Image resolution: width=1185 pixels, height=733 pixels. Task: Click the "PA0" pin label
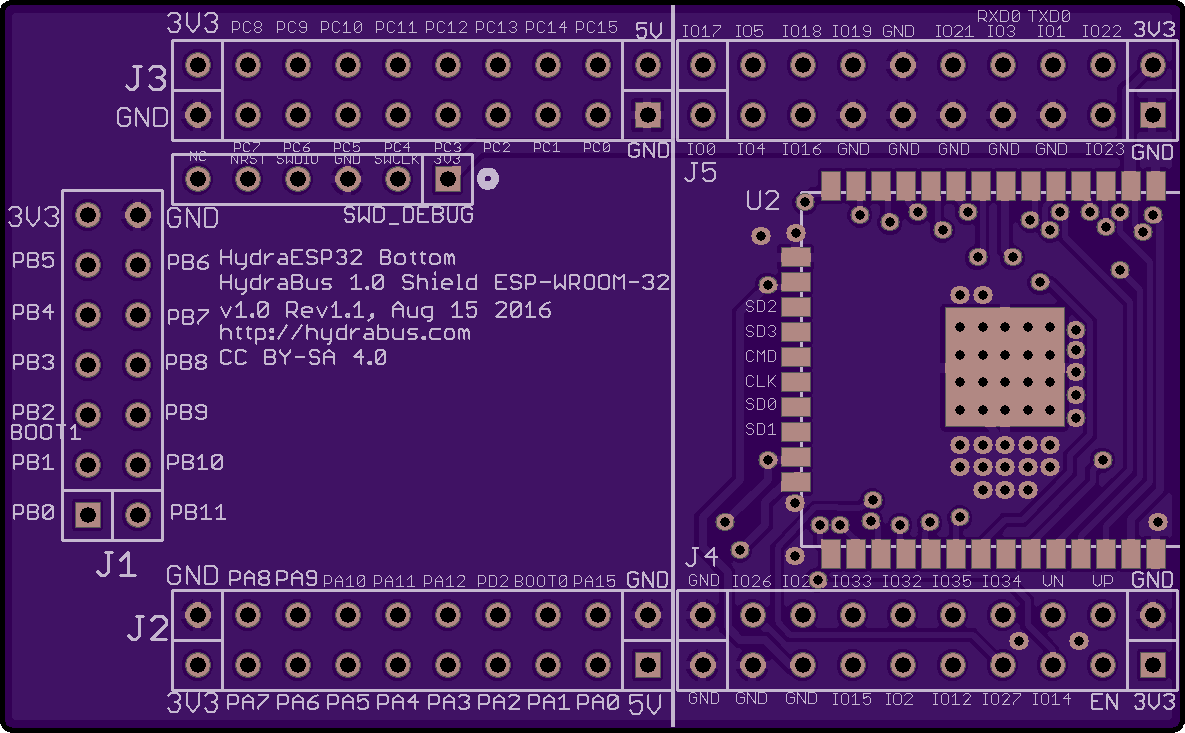point(598,703)
